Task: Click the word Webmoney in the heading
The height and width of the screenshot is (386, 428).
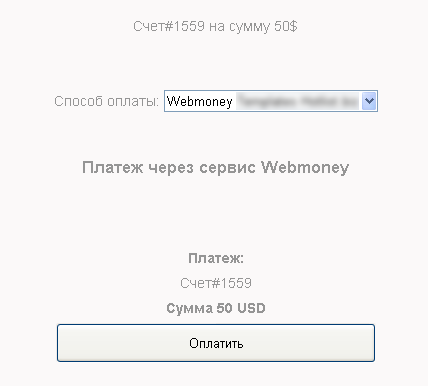Action: click(305, 167)
